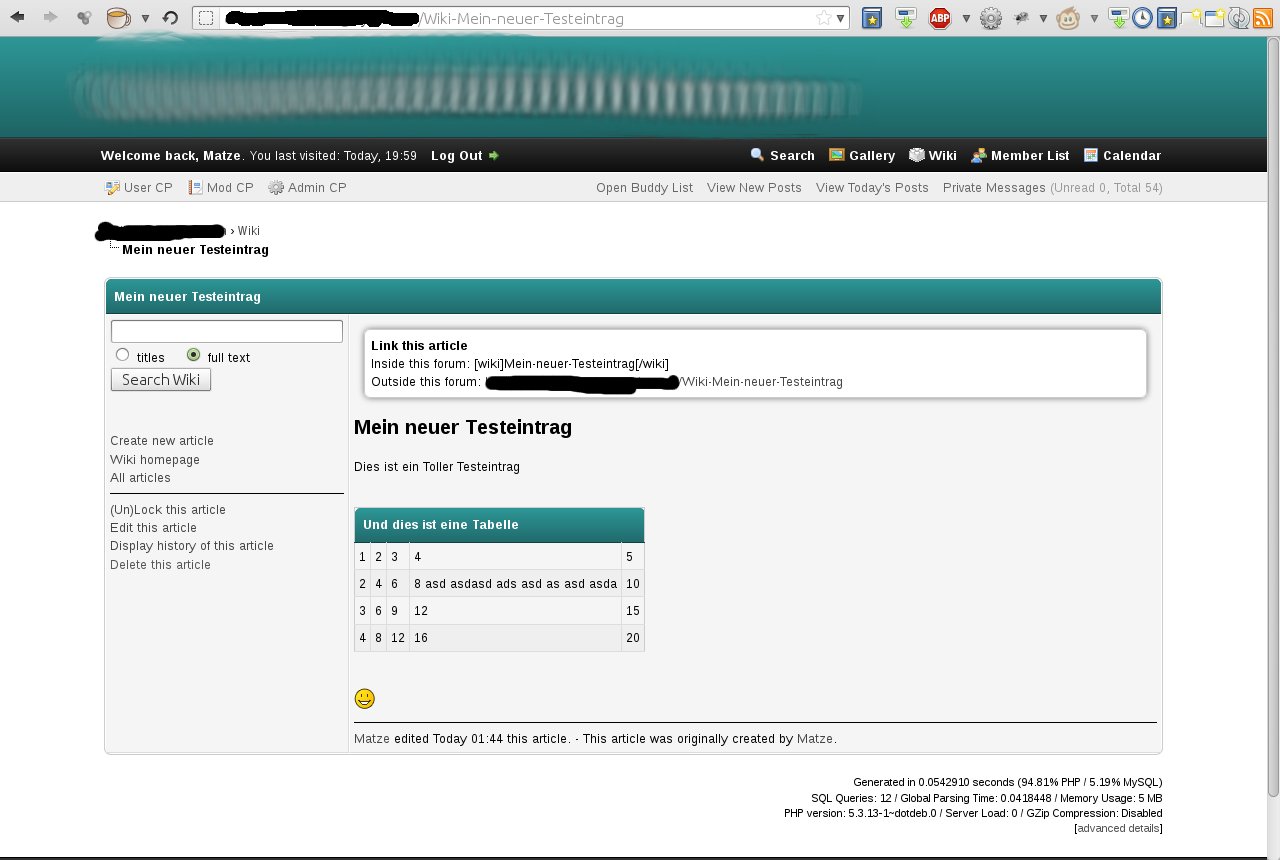The height and width of the screenshot is (860, 1280).
Task: Open Gallery from the forum navigation
Action: [862, 155]
